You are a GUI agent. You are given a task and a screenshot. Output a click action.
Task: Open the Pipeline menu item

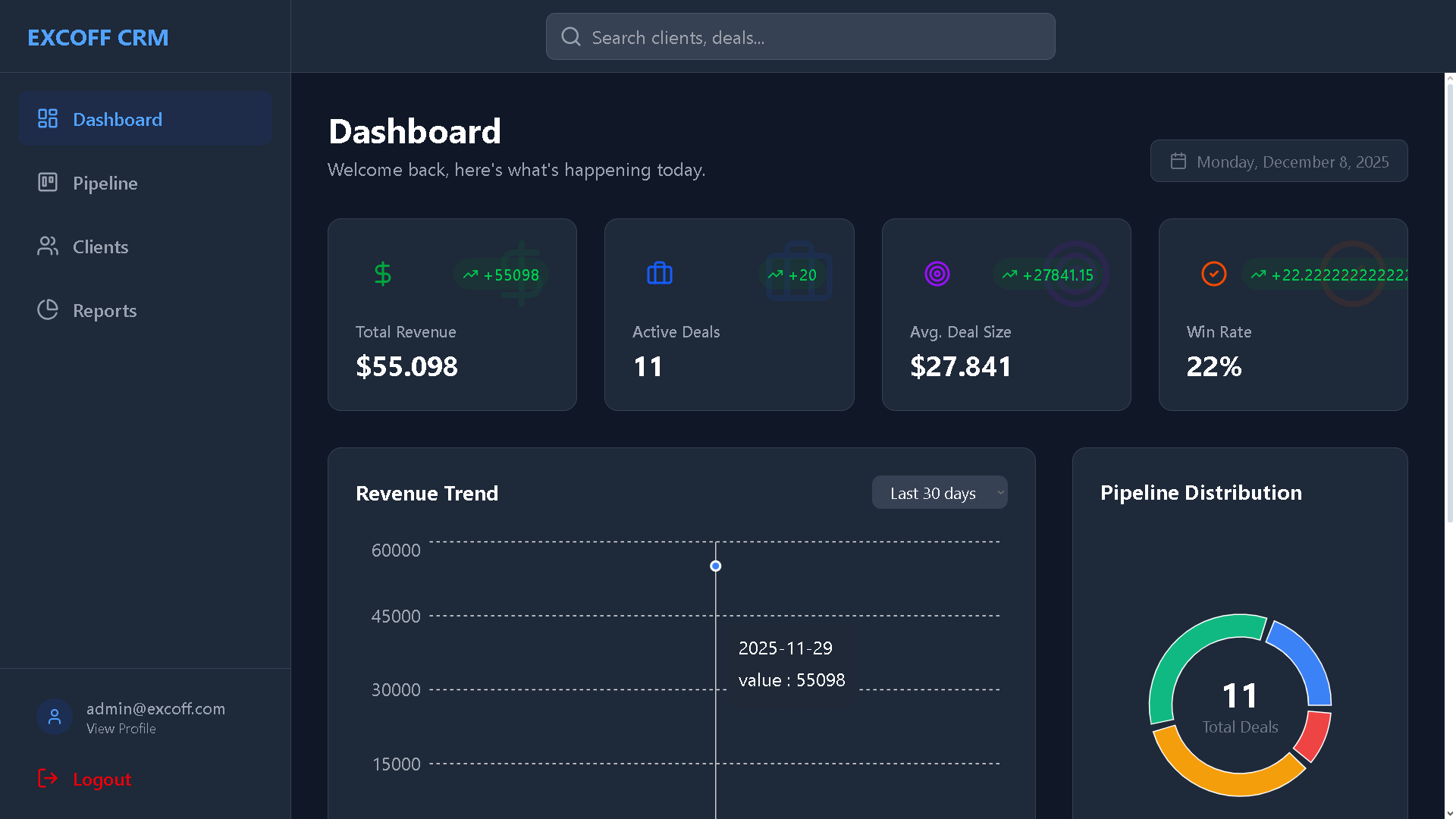105,183
